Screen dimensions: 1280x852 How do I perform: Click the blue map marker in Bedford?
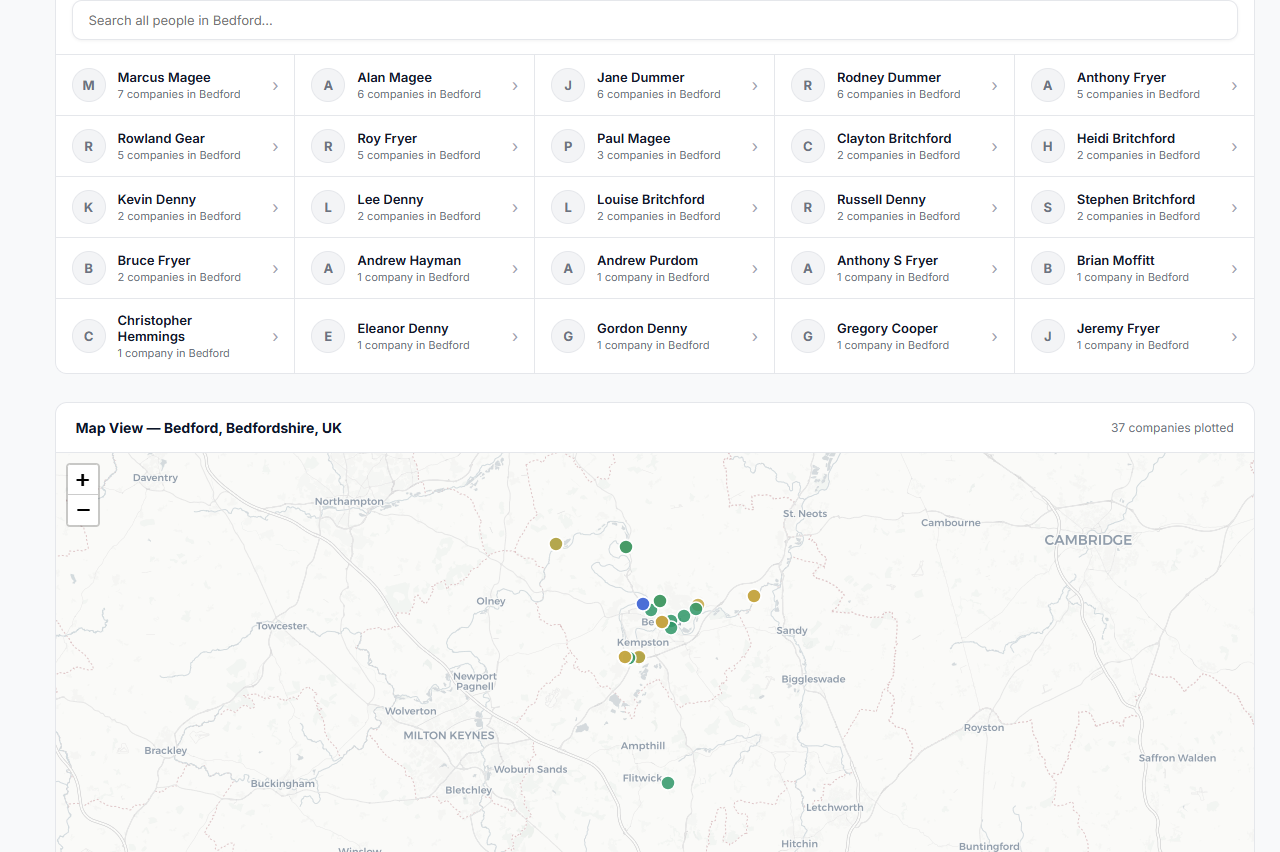[x=643, y=604]
